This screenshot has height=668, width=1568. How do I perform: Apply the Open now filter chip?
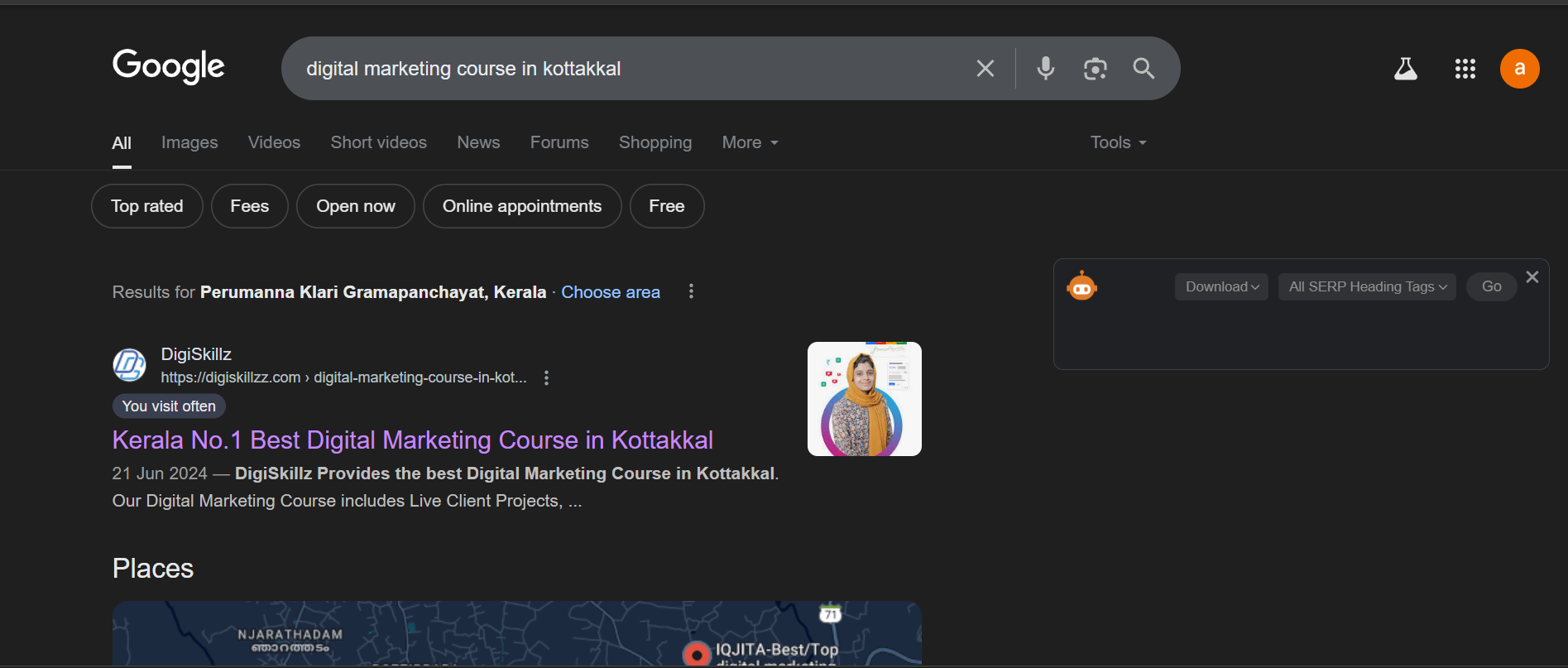coord(356,206)
